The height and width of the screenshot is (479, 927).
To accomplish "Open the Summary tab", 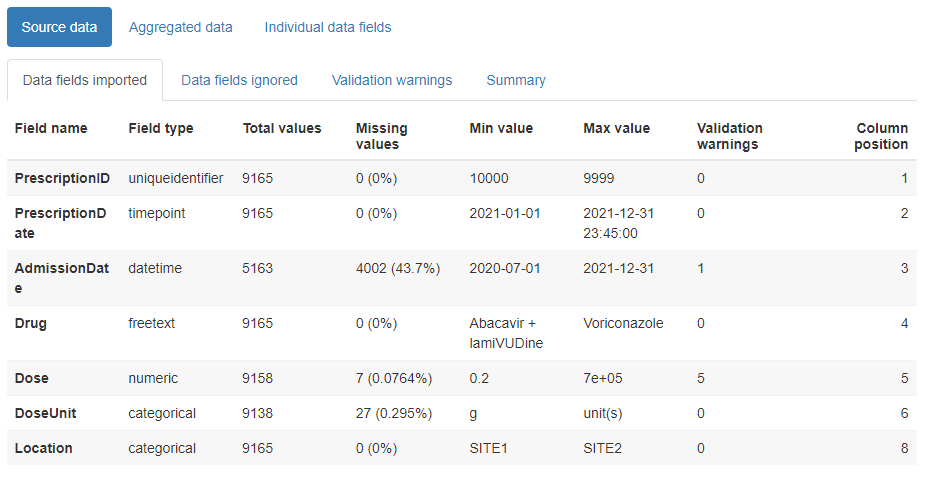I will 516,80.
